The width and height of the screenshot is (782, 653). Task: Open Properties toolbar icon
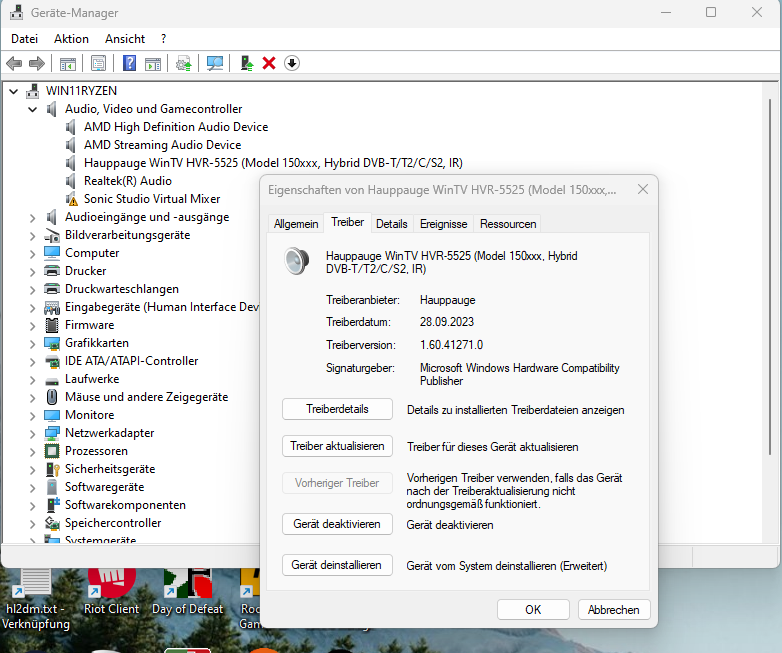tap(98, 63)
